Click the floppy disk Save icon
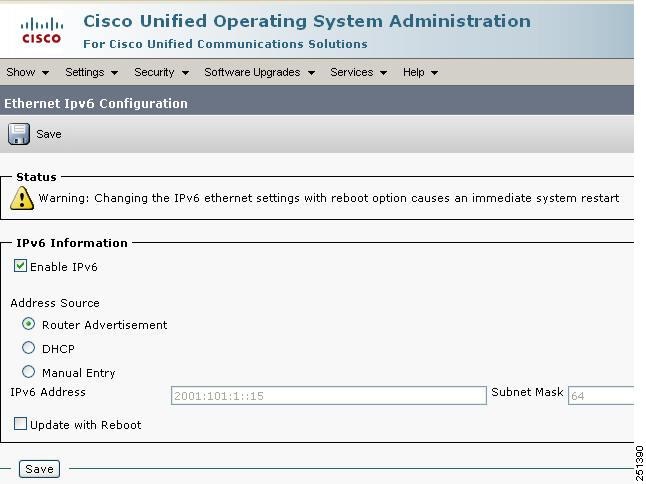This screenshot has height=484, width=646. click(19, 134)
